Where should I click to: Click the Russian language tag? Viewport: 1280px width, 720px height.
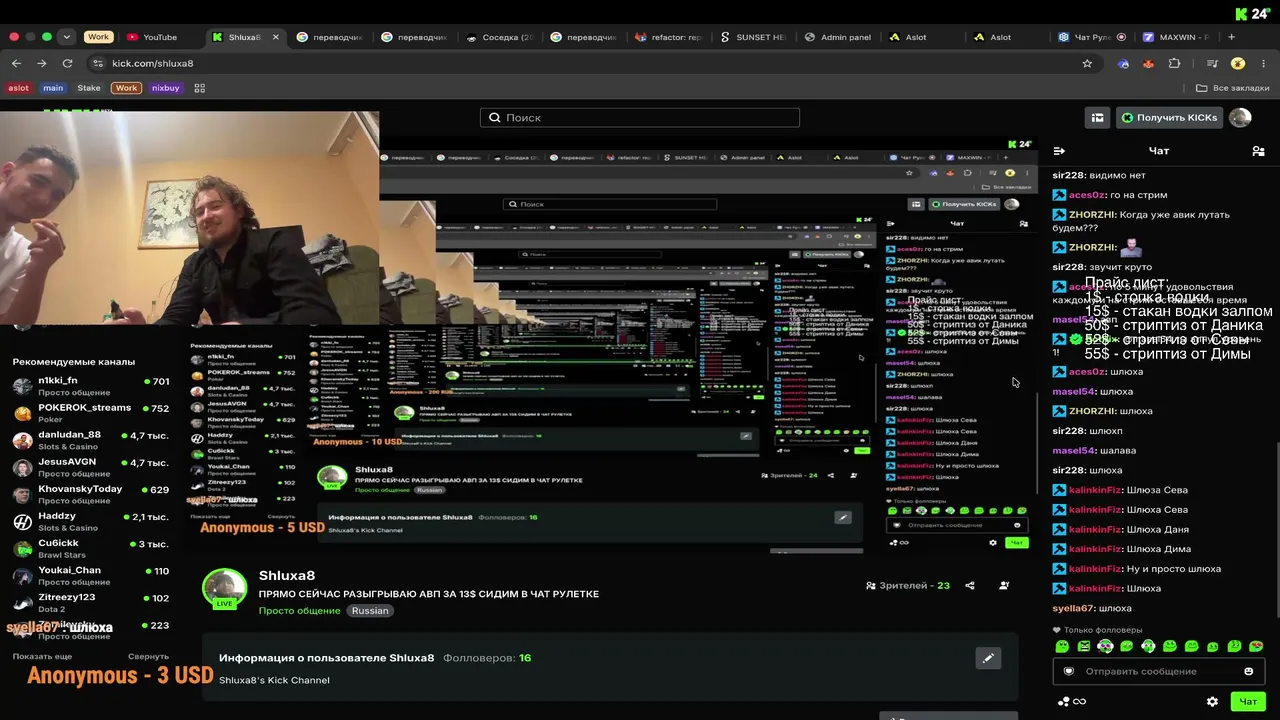click(370, 610)
